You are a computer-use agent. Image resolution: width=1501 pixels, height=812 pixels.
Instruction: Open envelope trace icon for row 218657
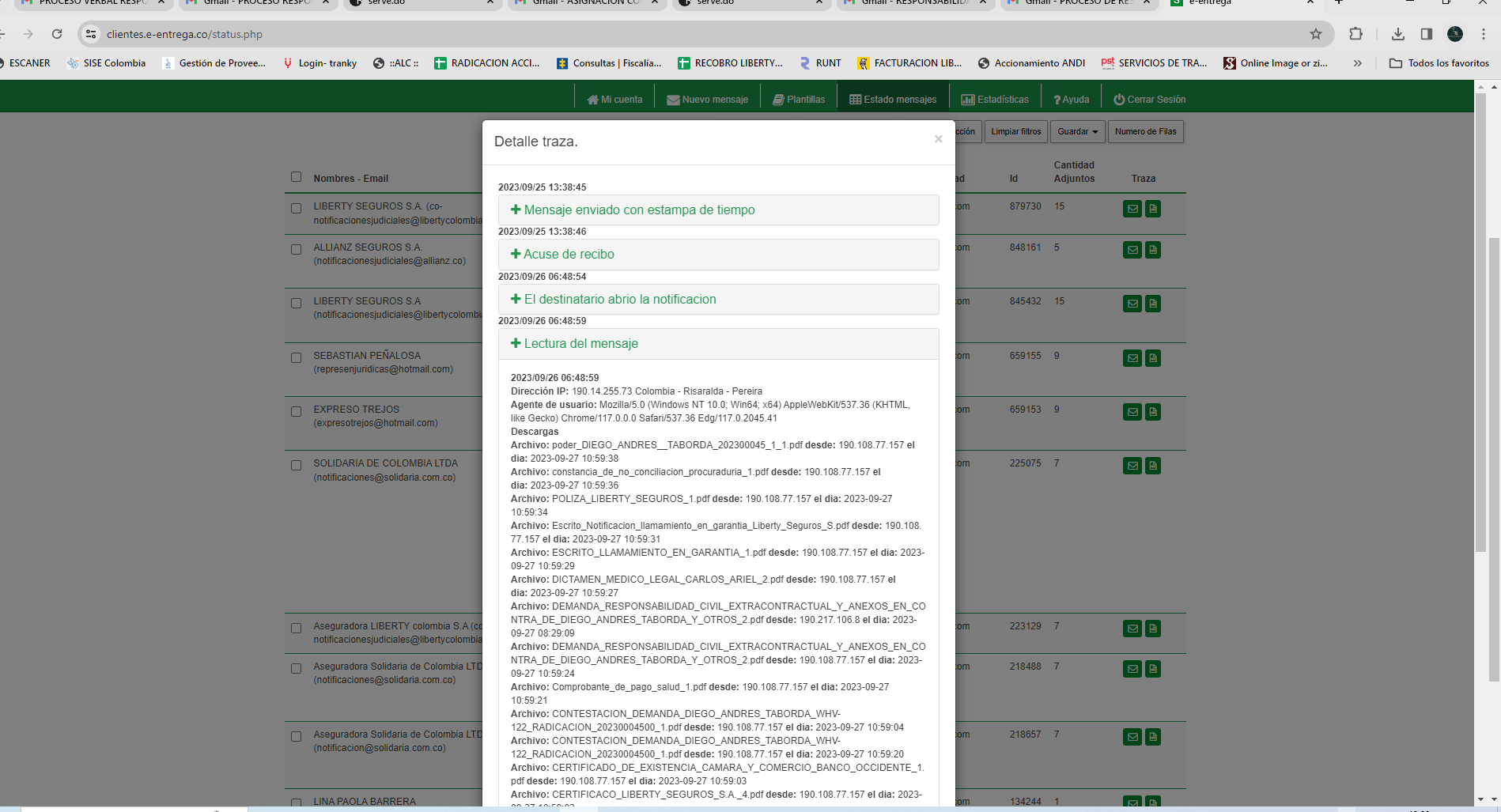pos(1132,737)
